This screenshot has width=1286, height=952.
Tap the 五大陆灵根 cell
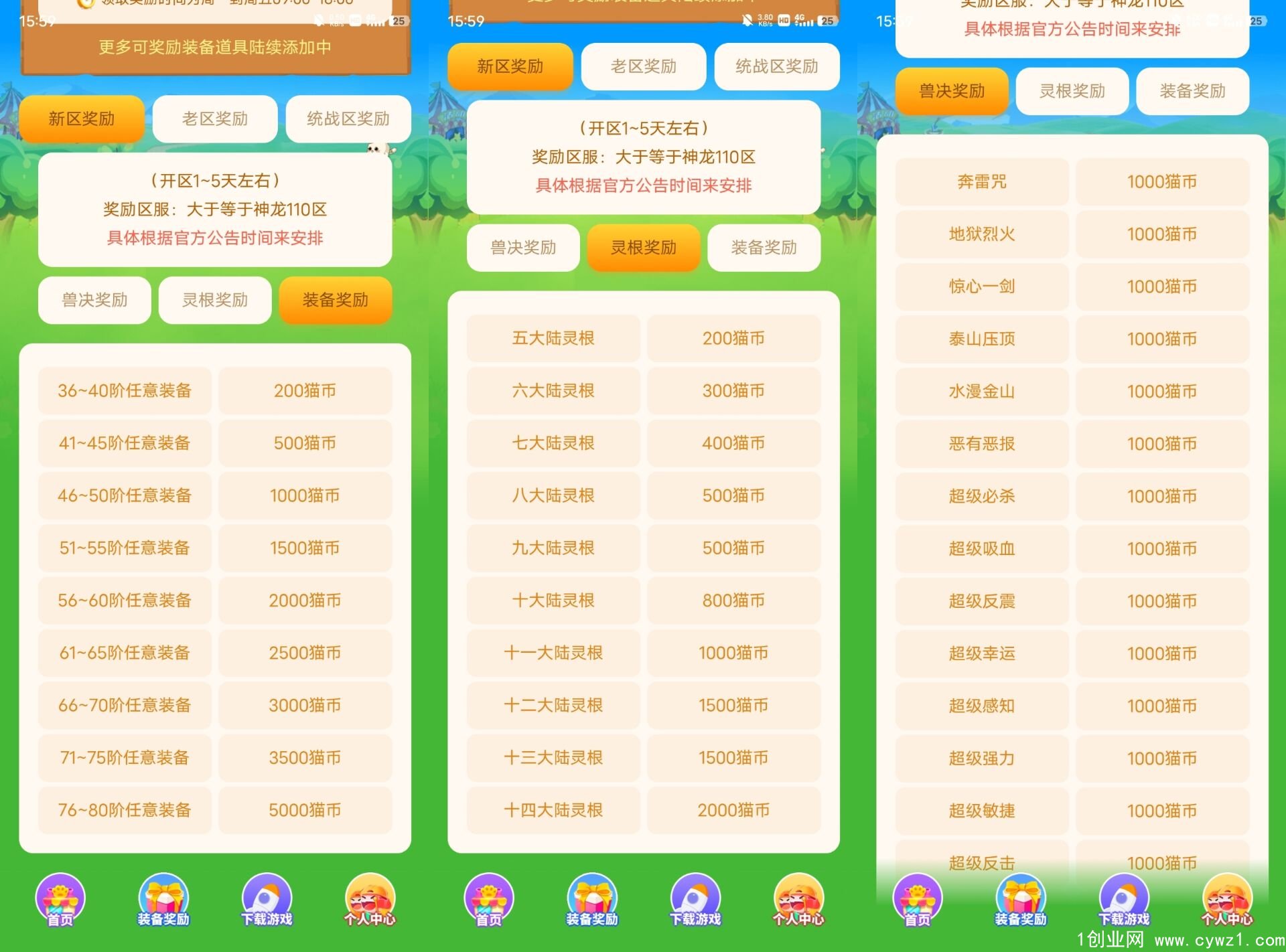553,338
